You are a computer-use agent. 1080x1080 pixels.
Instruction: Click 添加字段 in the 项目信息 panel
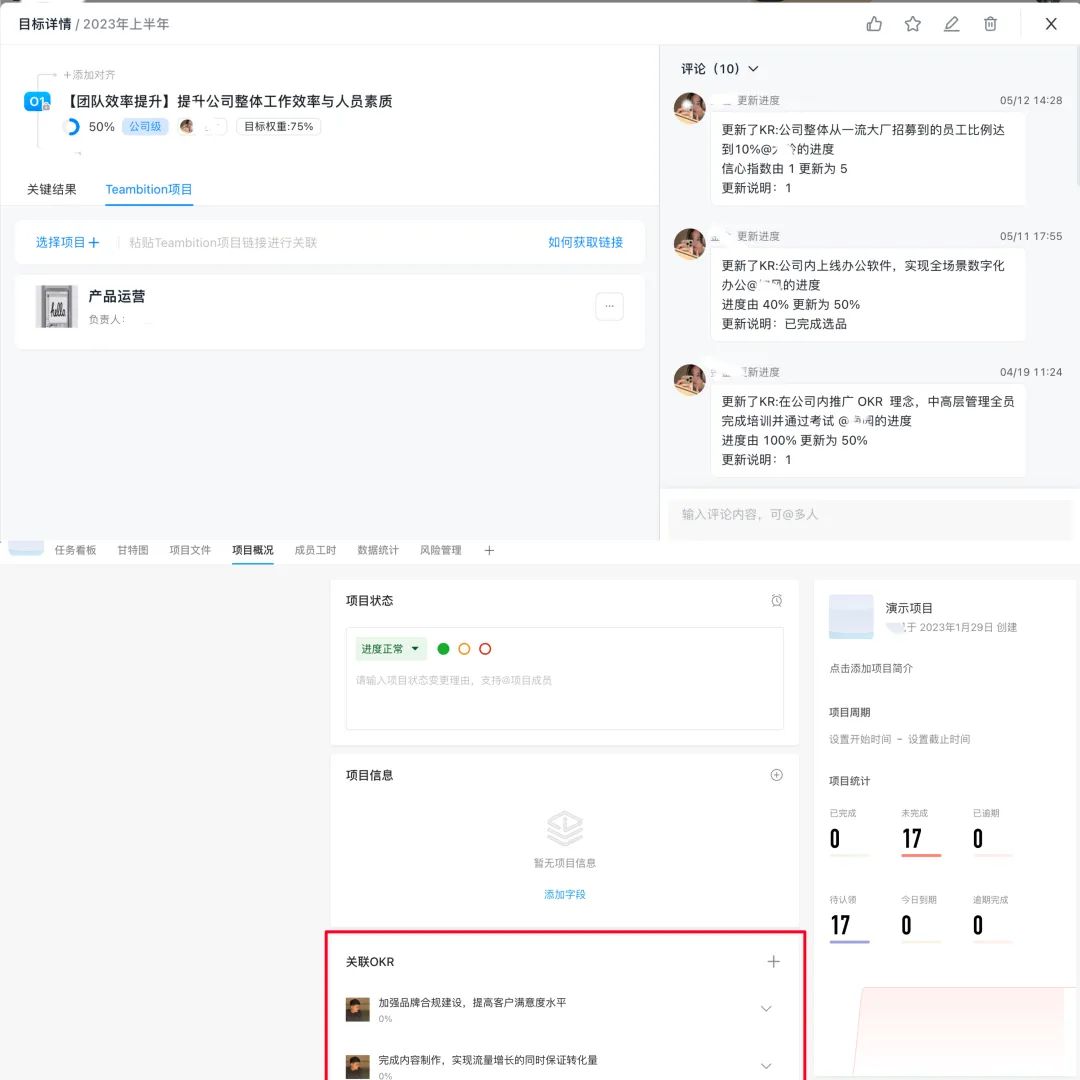click(565, 895)
